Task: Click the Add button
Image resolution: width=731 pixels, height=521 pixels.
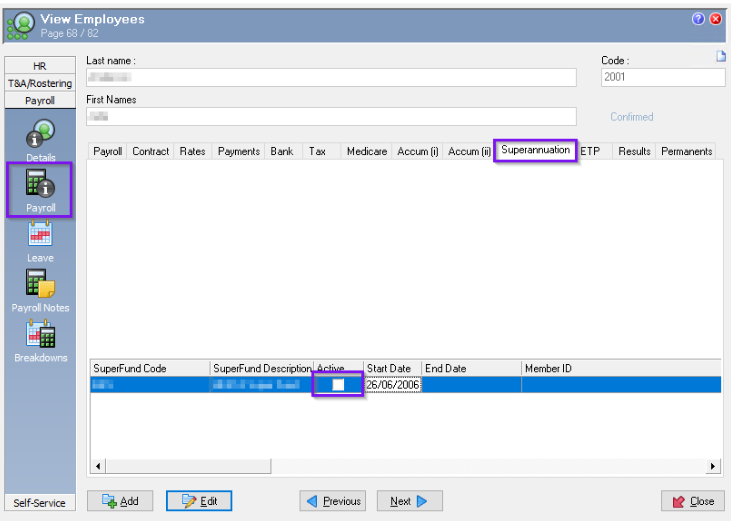Action: 121,501
